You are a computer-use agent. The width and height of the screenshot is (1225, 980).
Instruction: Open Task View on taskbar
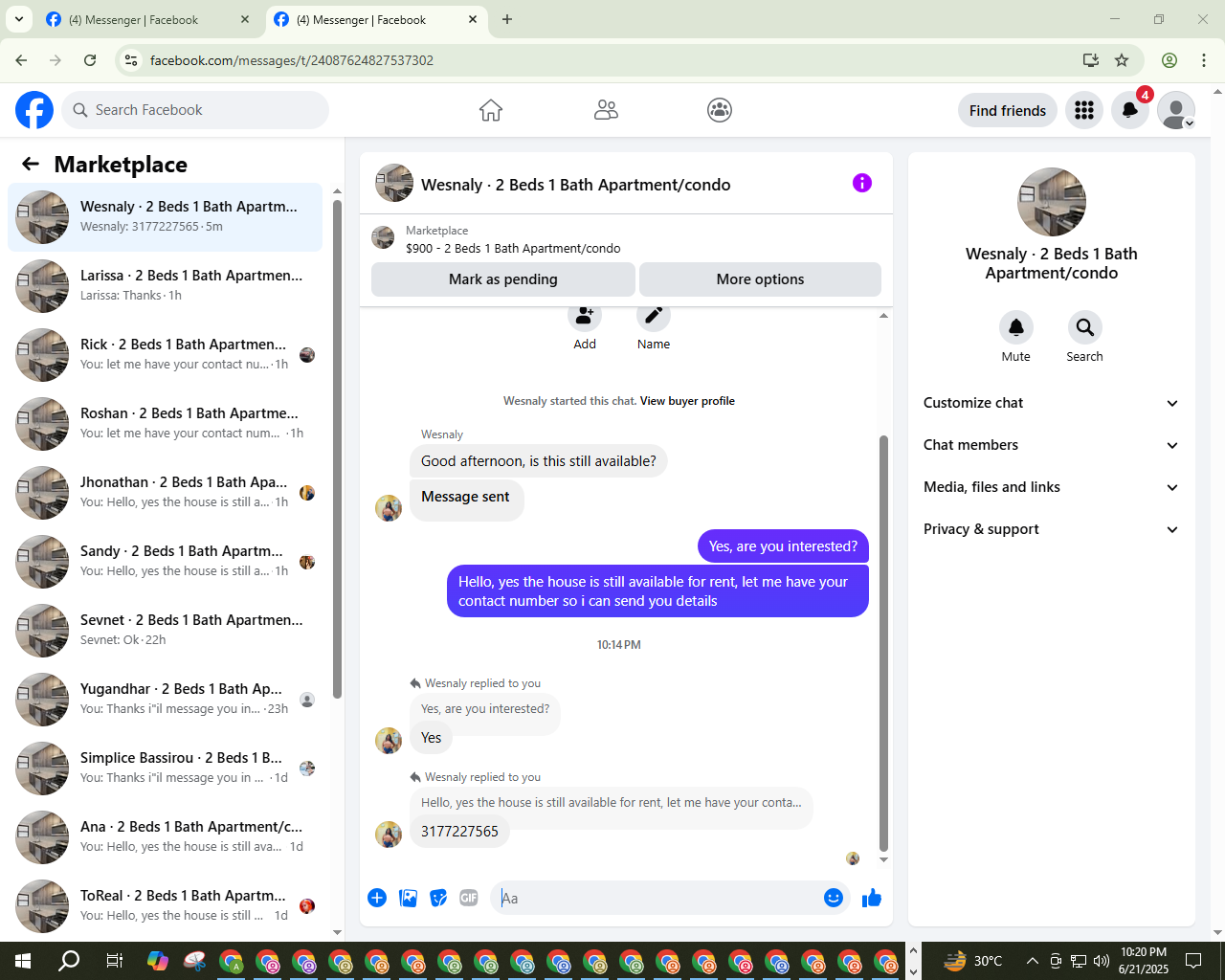[114, 961]
